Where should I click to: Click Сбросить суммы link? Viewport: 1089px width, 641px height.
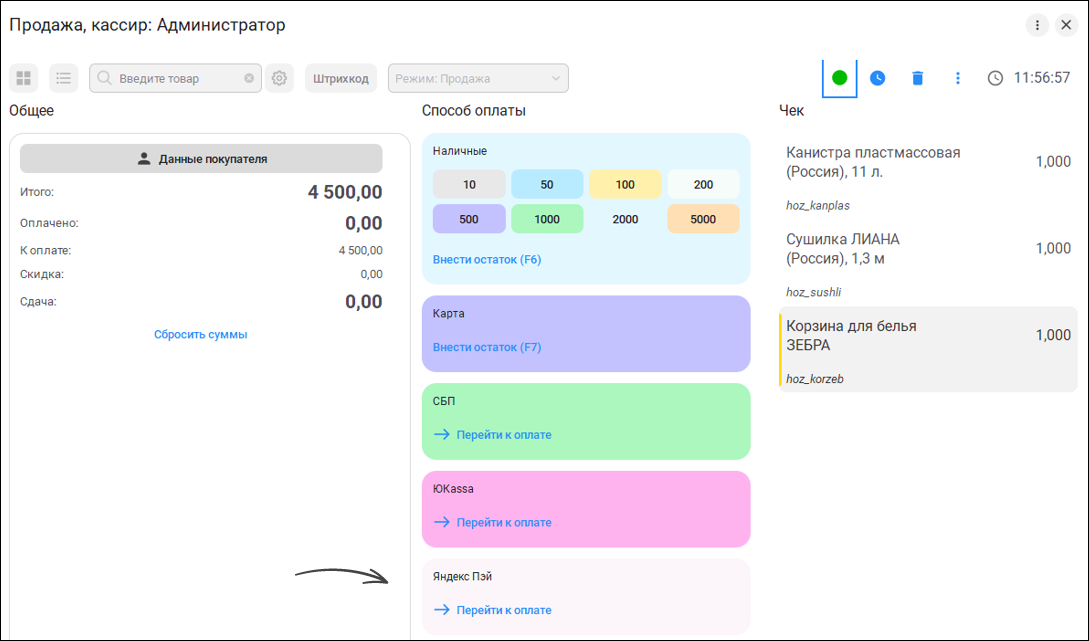(201, 334)
